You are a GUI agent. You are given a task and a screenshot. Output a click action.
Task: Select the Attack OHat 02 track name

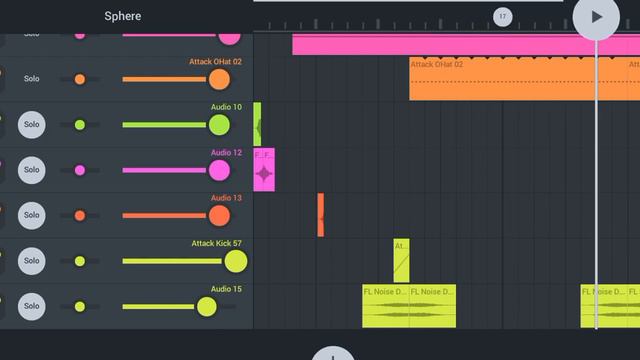[215, 62]
